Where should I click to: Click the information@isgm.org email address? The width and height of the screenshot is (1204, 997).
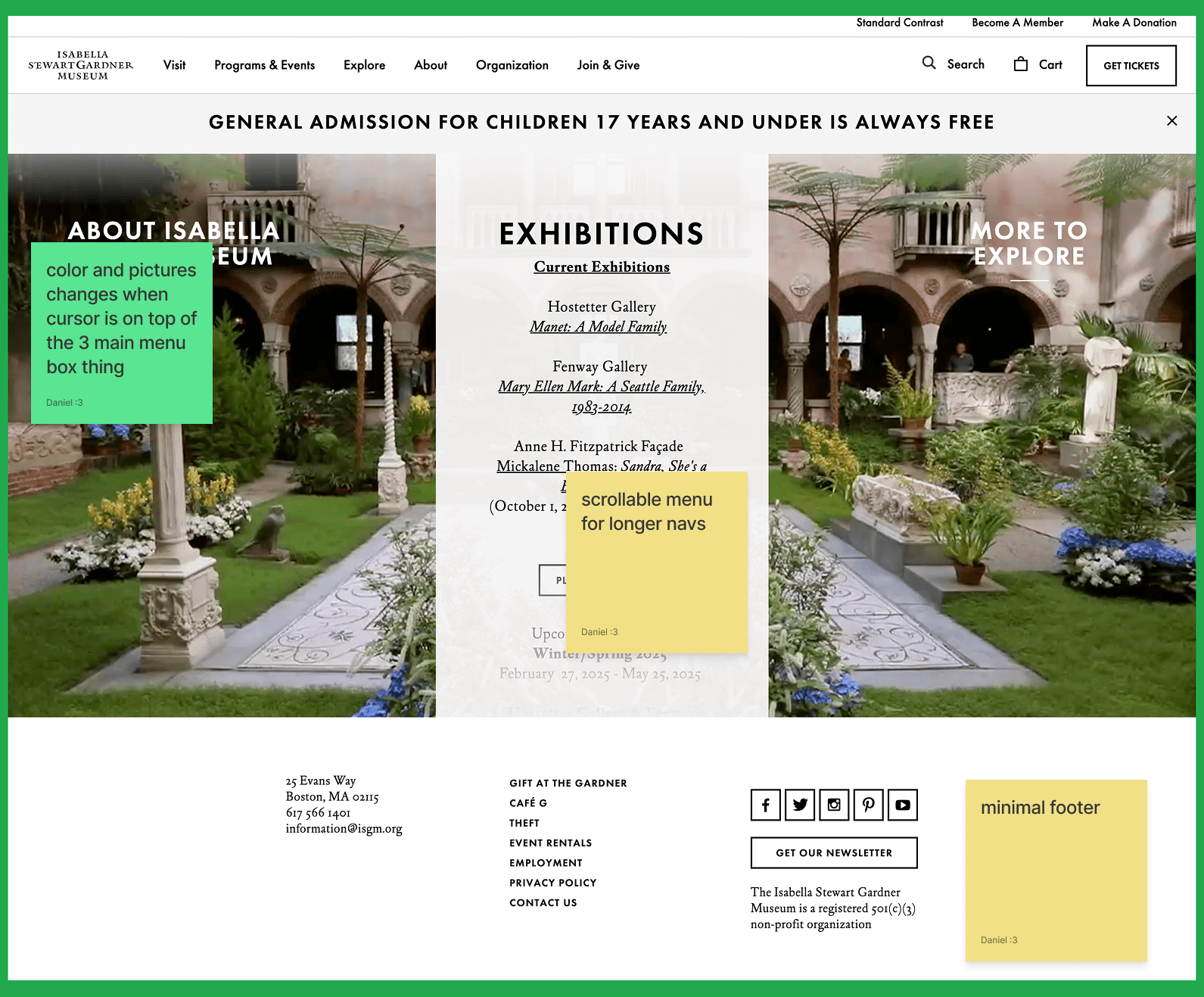[x=344, y=828]
